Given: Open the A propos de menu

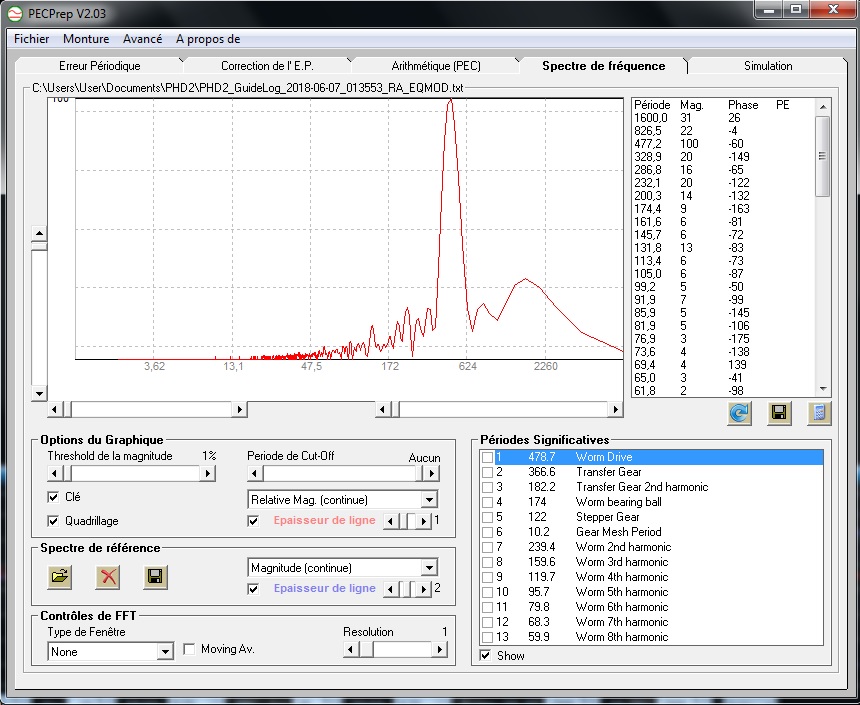Looking at the screenshot, I should 208,39.
